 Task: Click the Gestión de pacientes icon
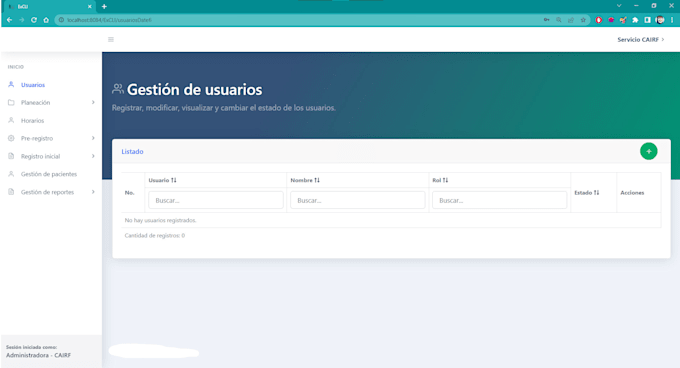(11, 174)
